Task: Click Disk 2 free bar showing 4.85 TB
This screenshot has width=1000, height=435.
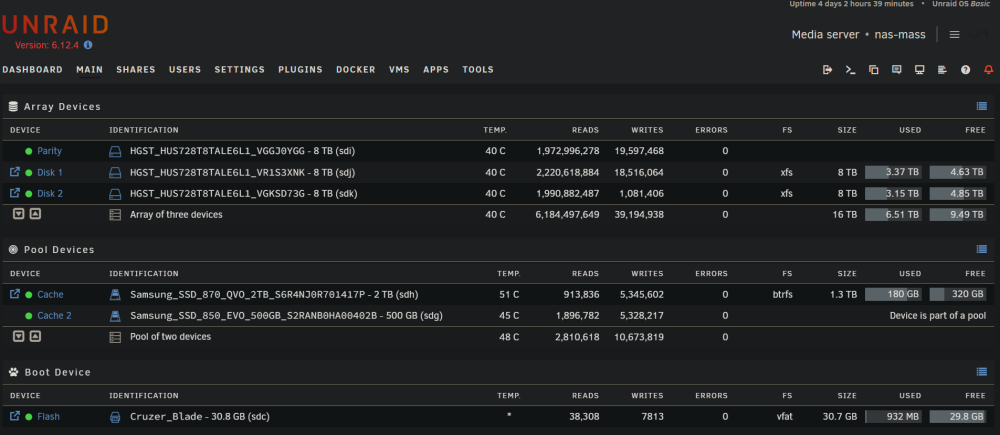Action: [958, 193]
